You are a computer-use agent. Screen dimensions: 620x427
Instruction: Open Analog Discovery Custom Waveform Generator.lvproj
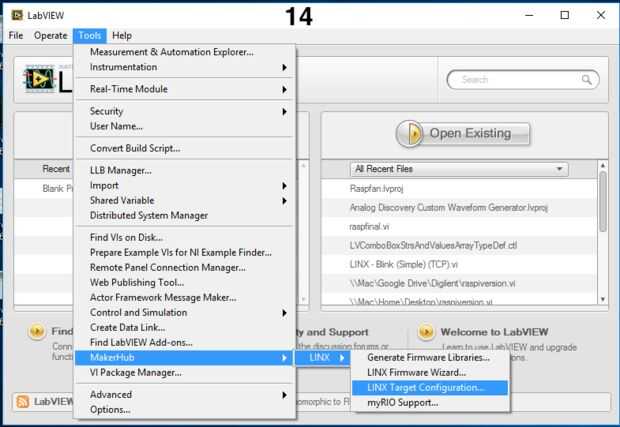coord(449,208)
